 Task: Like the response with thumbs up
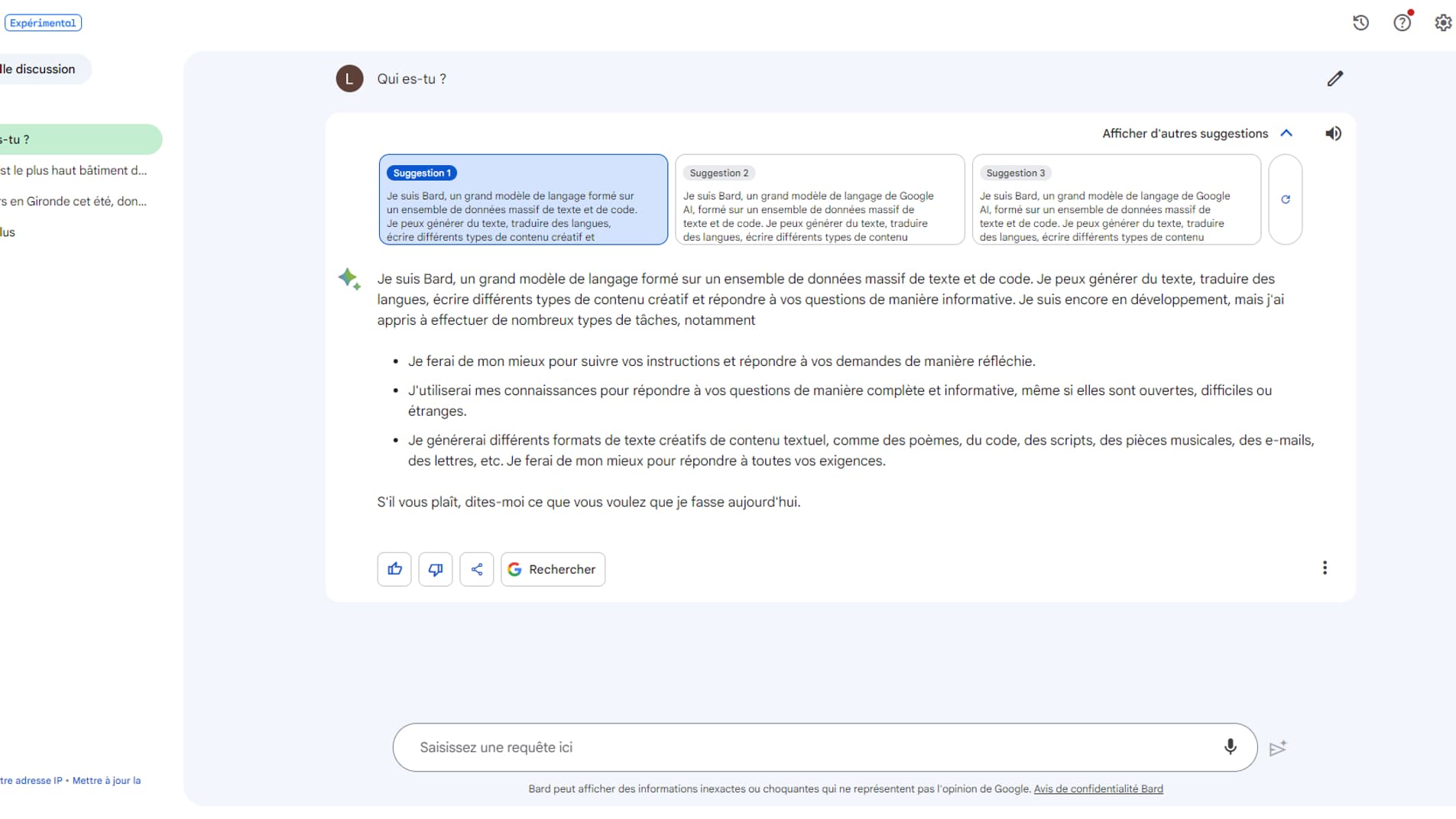coord(394,569)
